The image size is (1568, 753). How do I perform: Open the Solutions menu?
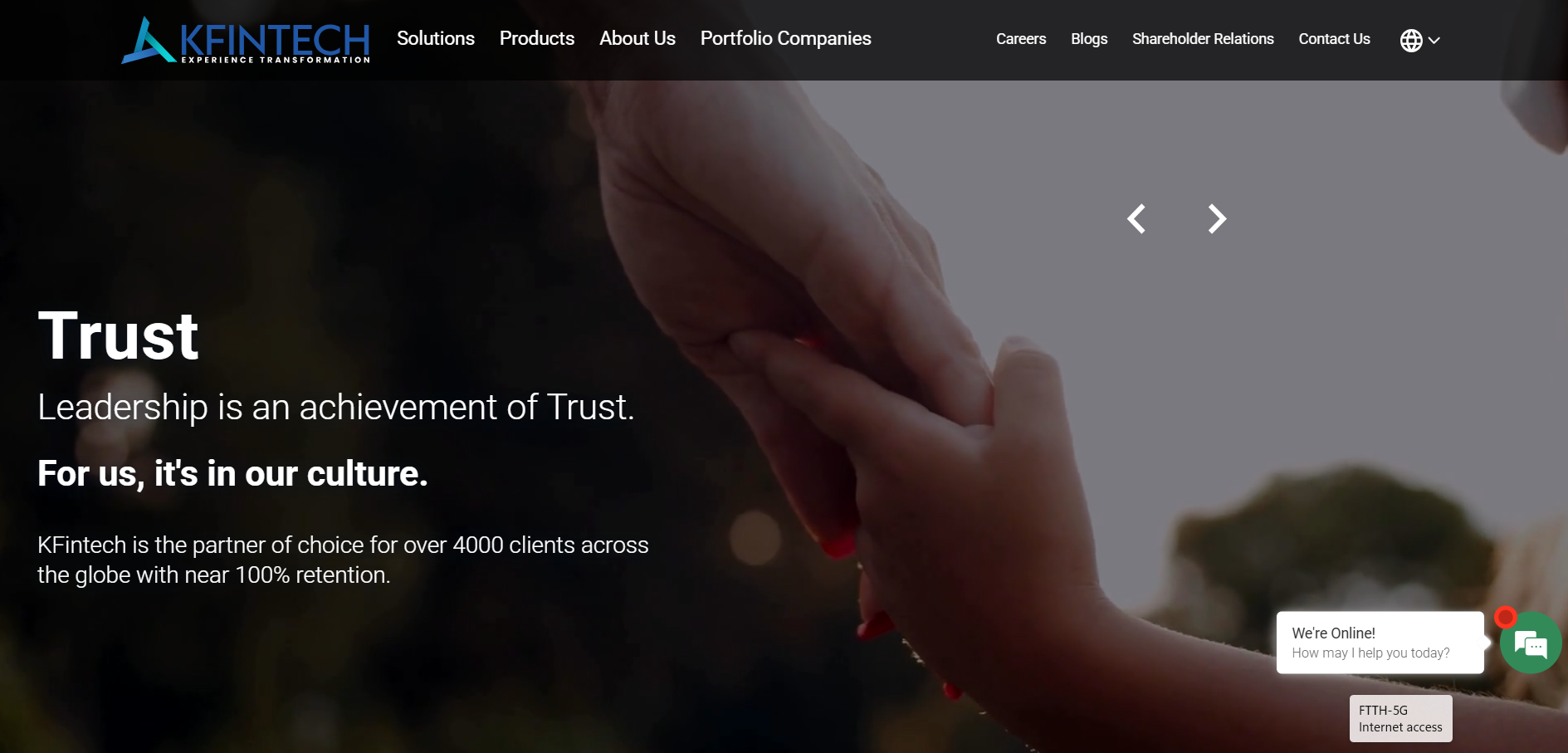point(436,38)
